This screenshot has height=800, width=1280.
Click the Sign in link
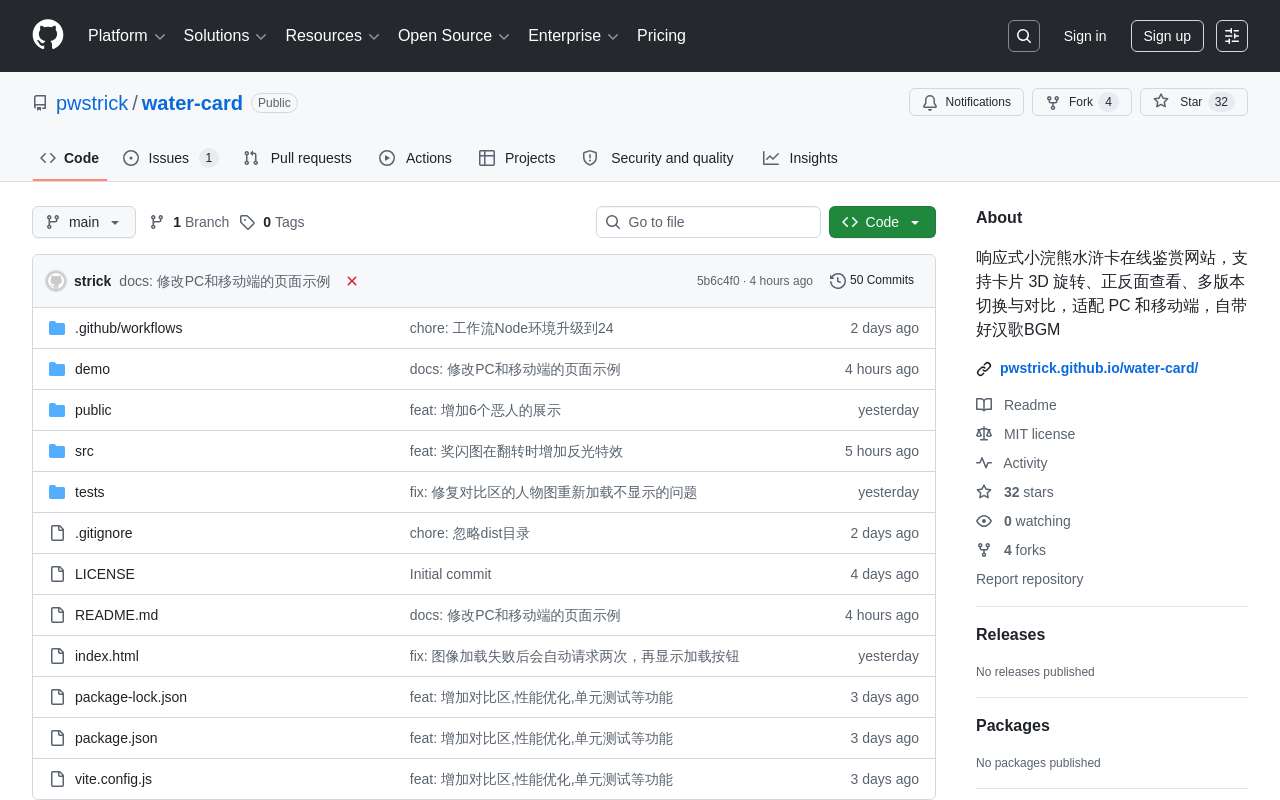pyautogui.click(x=1085, y=36)
